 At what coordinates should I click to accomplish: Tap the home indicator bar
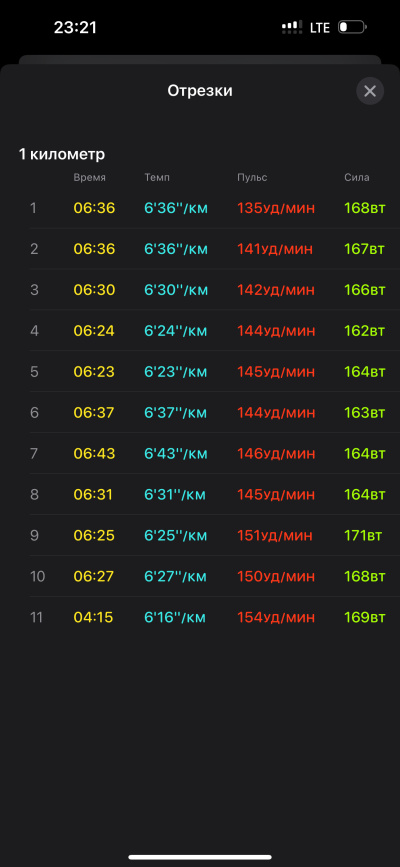pos(200,857)
